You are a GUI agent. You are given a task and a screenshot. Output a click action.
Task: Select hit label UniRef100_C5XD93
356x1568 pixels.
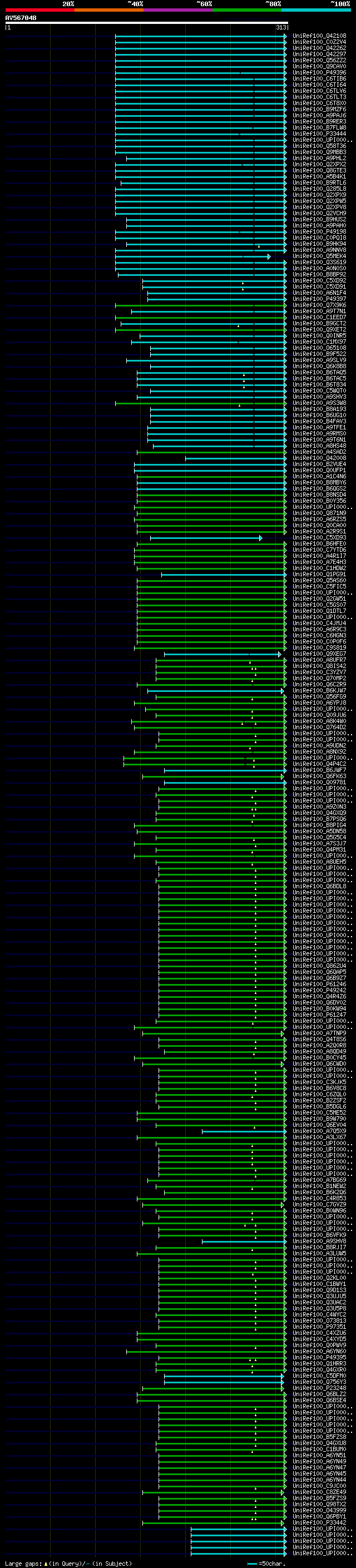(319, 537)
